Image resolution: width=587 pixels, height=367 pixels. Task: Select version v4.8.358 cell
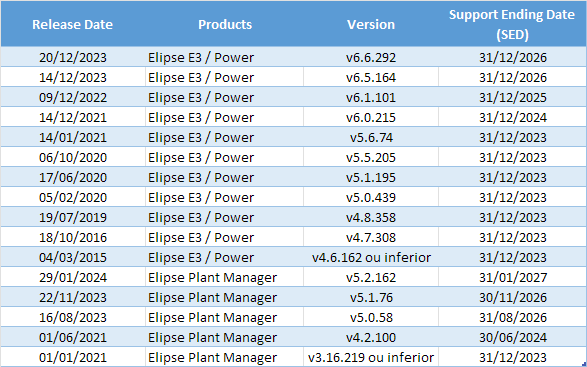(371, 217)
